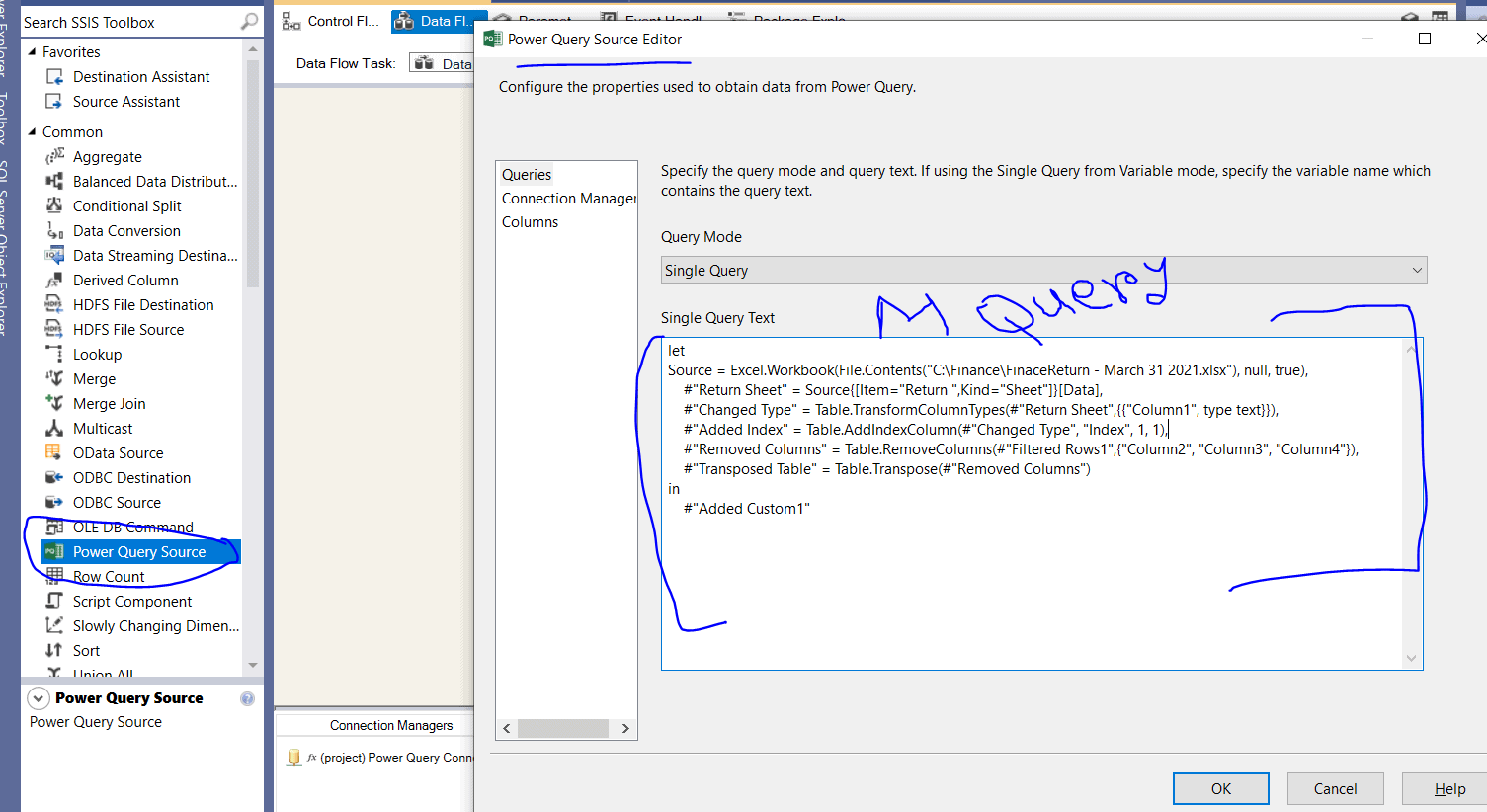Select the Source Assistant toolbox item
1487x812 pixels.
126,102
